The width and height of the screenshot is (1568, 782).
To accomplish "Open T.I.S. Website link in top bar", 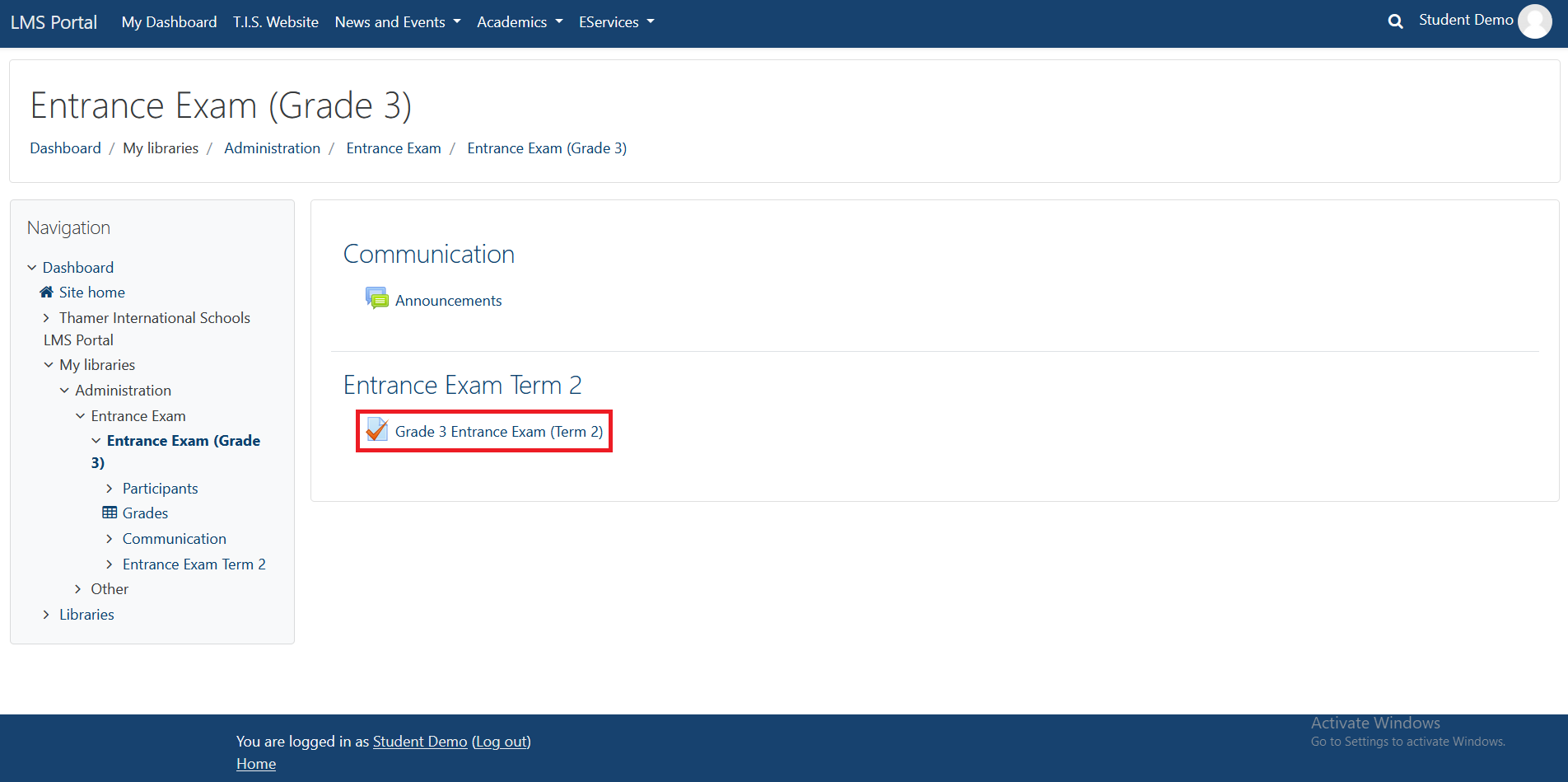I will tap(276, 22).
